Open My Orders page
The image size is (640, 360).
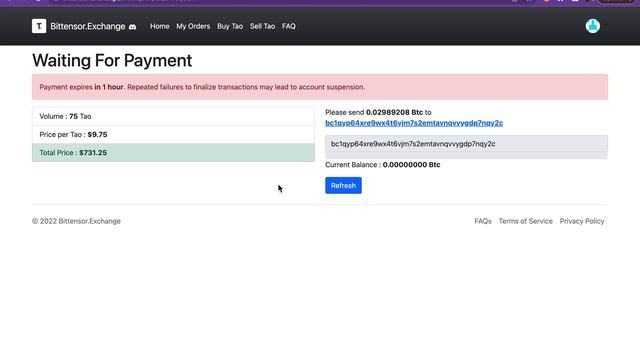193,26
